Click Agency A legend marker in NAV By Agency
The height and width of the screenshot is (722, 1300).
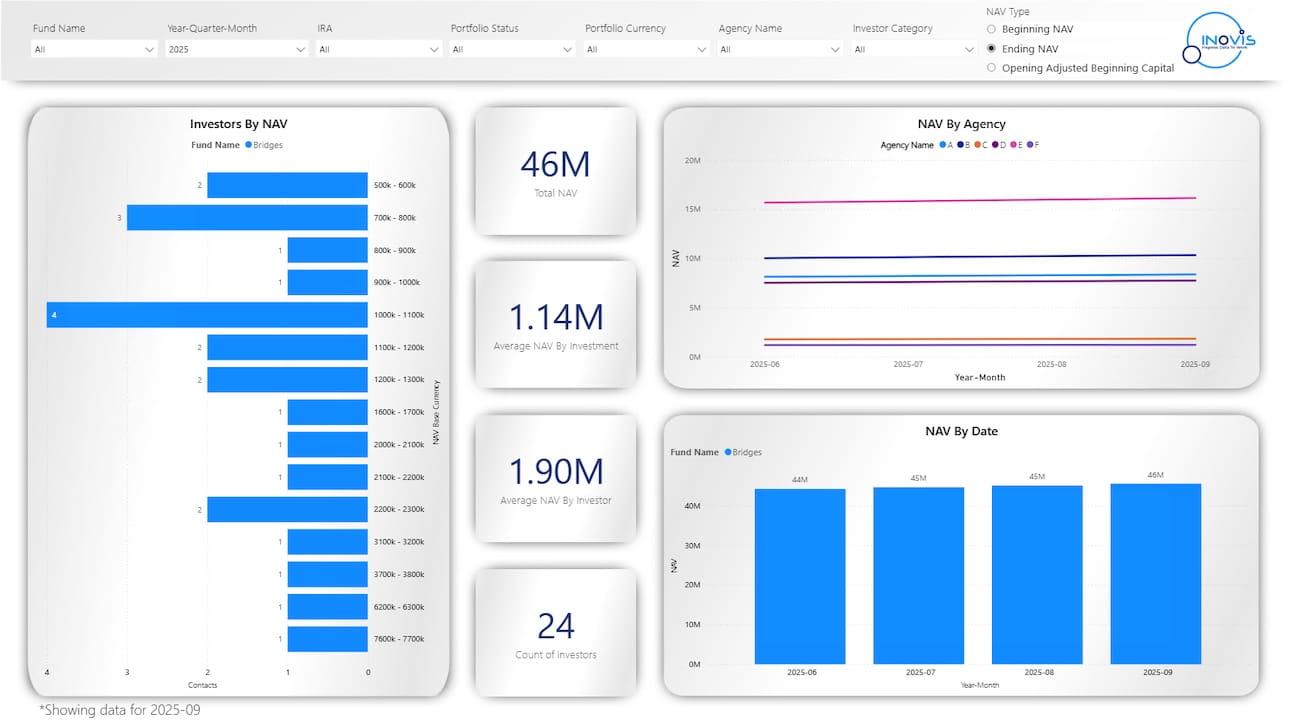click(x=943, y=145)
